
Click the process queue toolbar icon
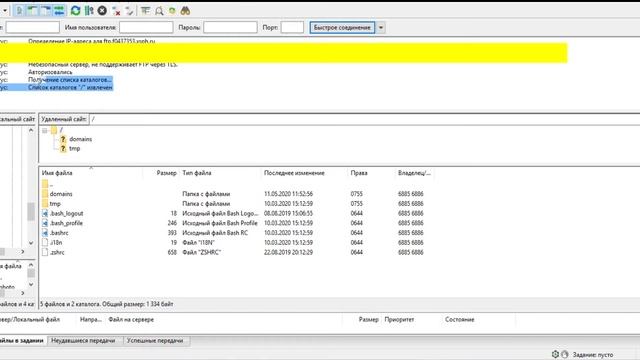point(89,11)
